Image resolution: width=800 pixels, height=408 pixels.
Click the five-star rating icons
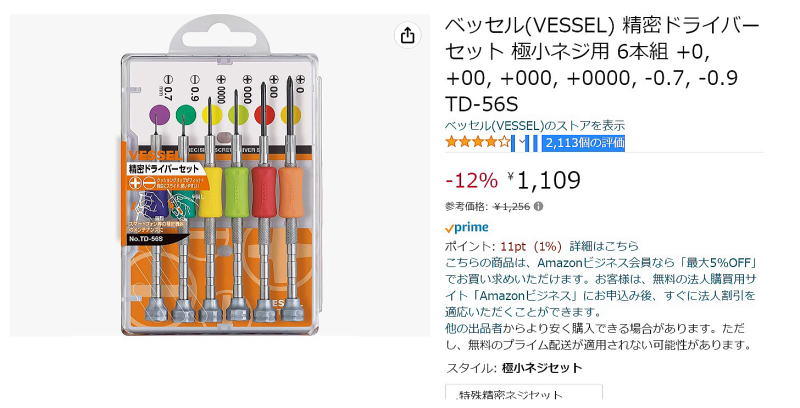pyautogui.click(x=478, y=142)
